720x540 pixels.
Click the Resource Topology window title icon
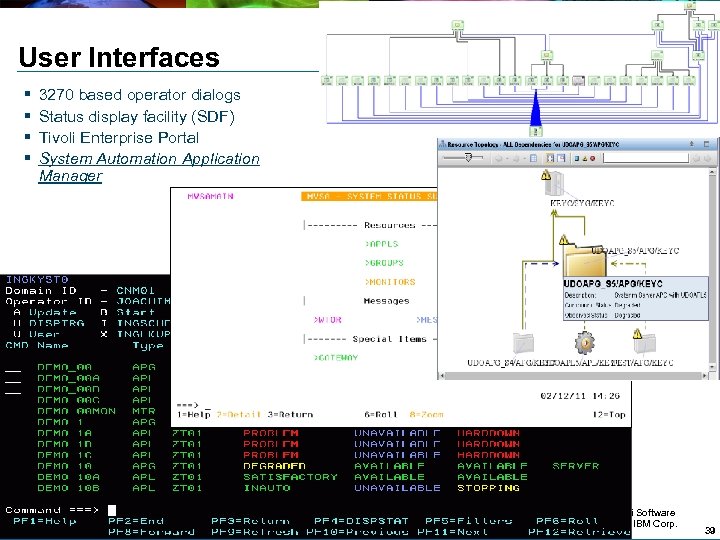(442, 144)
